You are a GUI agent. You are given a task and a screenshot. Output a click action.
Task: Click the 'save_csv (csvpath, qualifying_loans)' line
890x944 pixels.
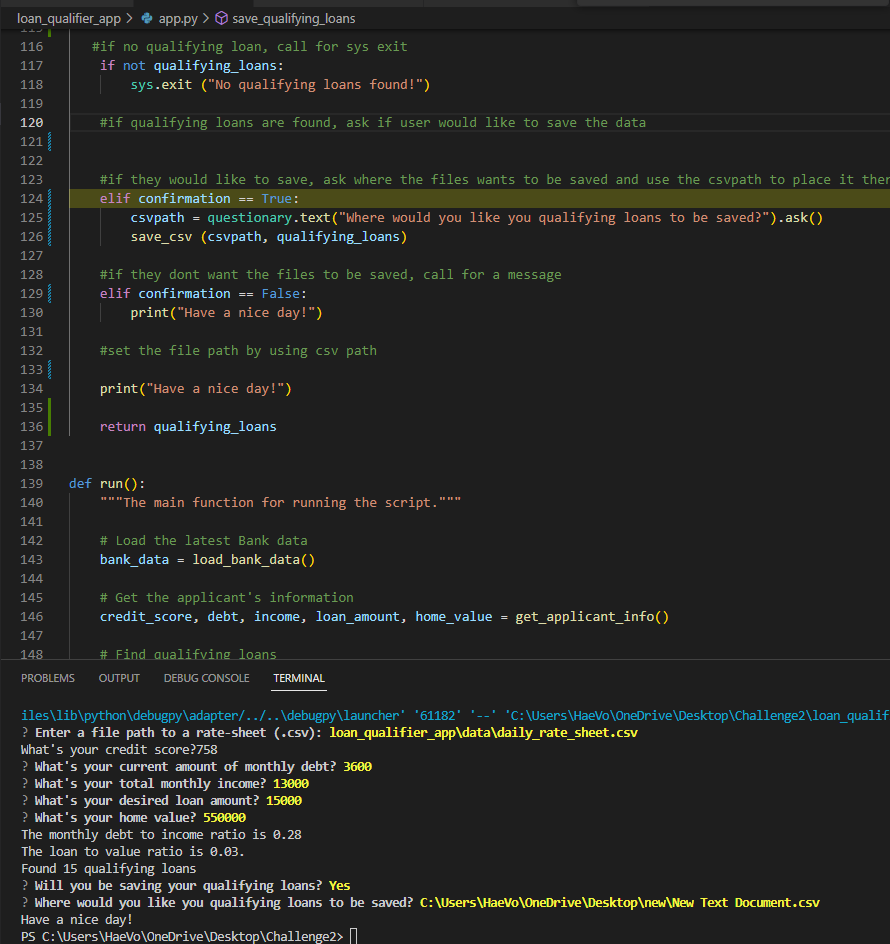[x=269, y=237]
